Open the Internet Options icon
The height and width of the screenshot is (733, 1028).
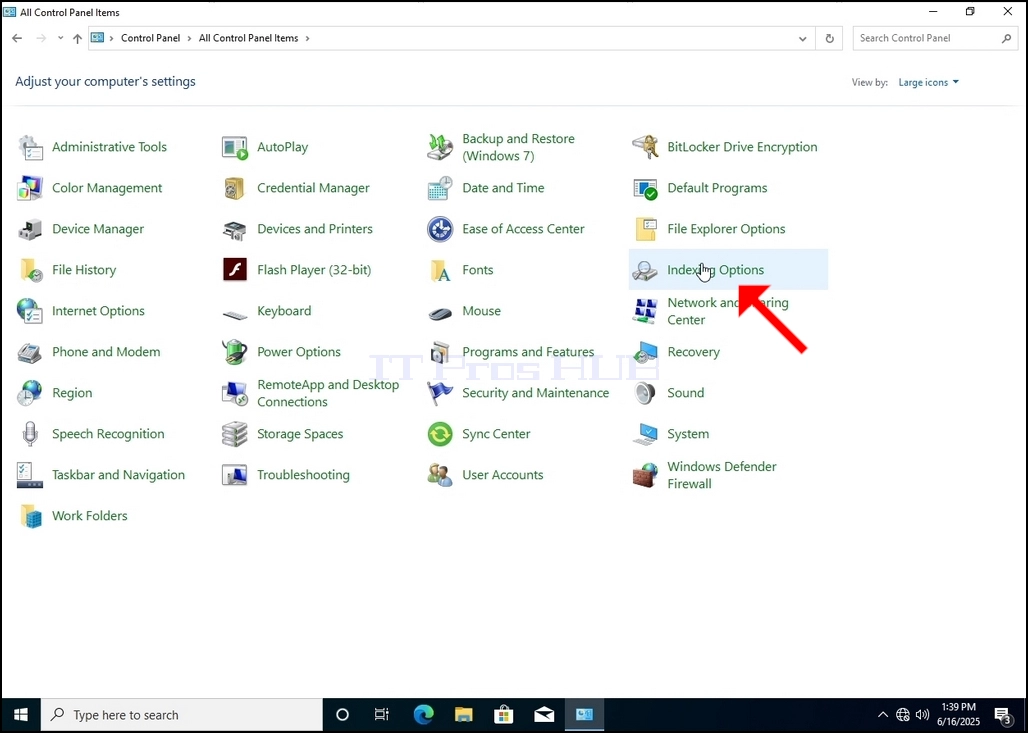(x=30, y=311)
